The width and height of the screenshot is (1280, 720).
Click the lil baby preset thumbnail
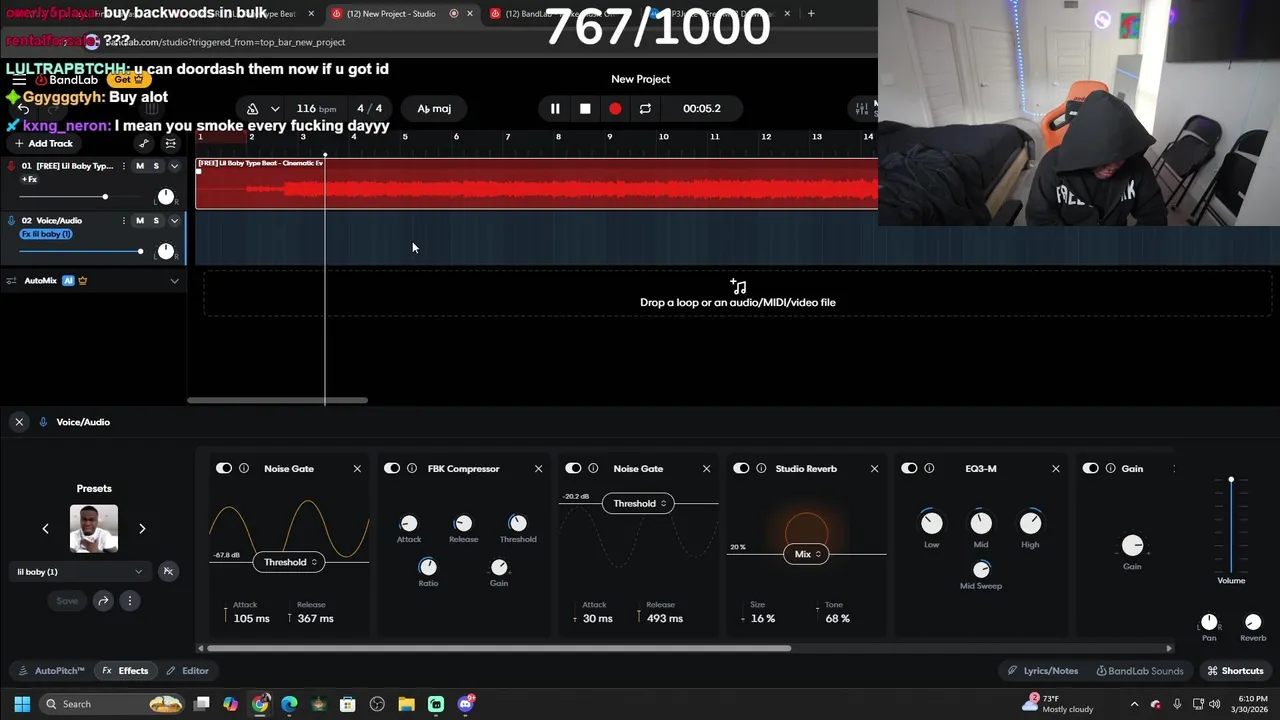(x=94, y=528)
